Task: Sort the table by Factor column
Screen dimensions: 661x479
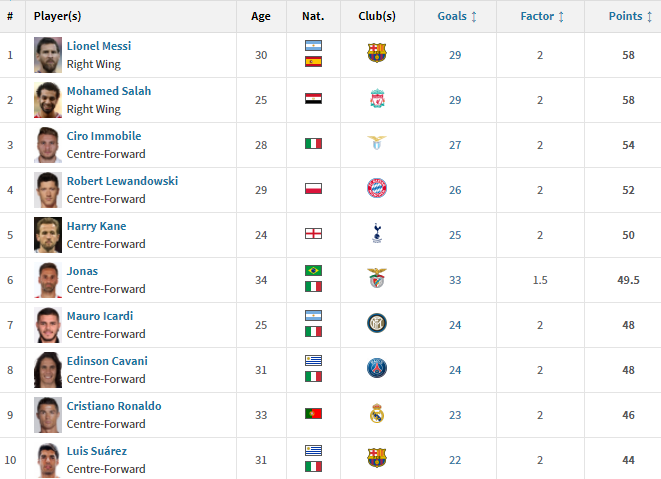Action: coord(542,16)
